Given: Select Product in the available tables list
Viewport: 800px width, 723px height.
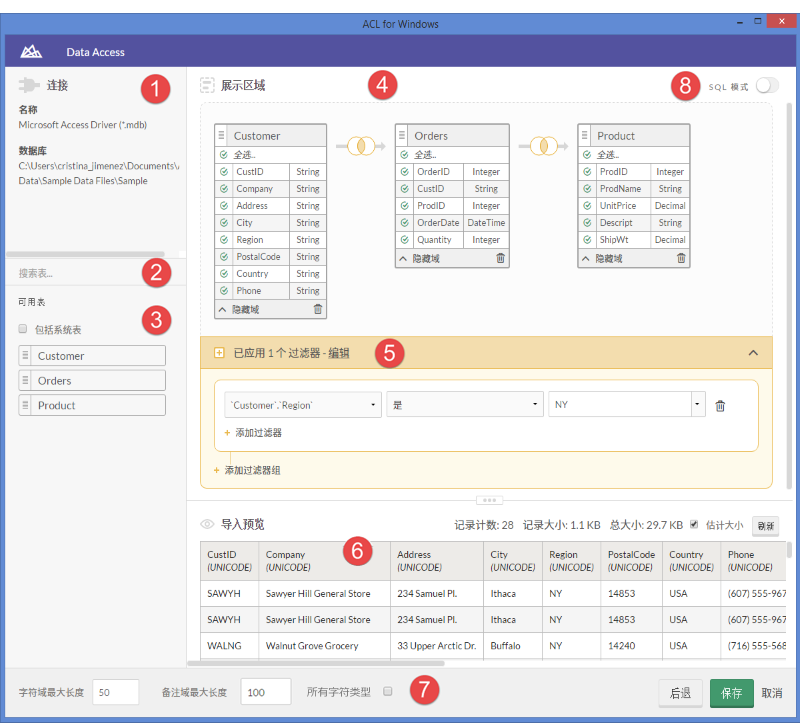Looking at the screenshot, I should [x=92, y=406].
